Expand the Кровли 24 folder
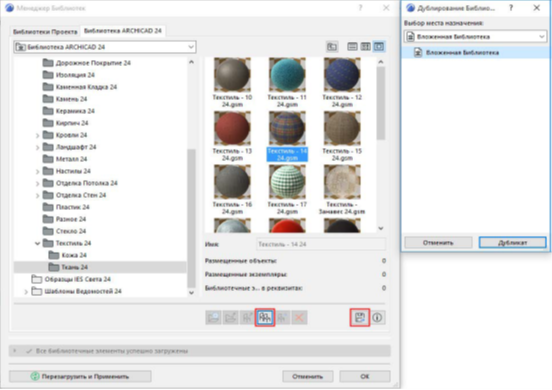This screenshot has height=390, width=552. [x=37, y=136]
